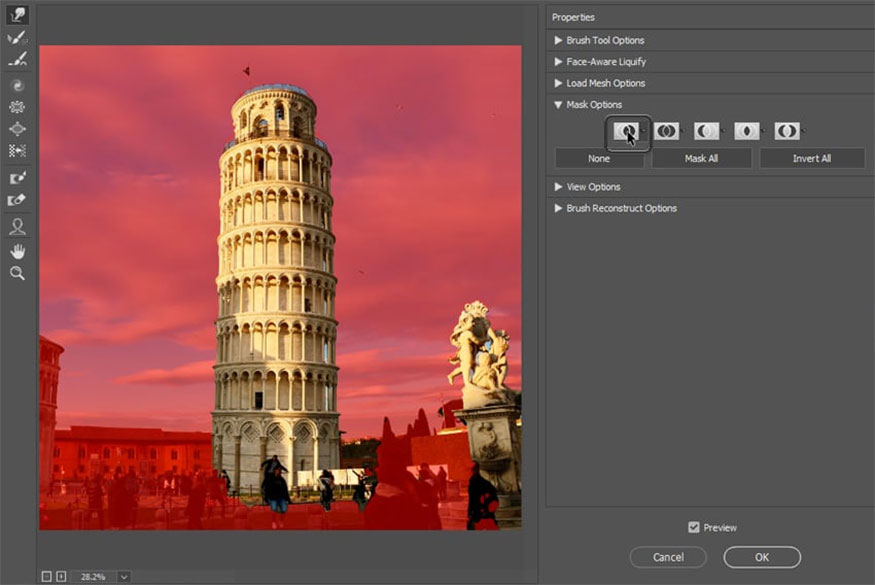Click OK to apply Liquify
This screenshot has height=585, width=875.
762,557
